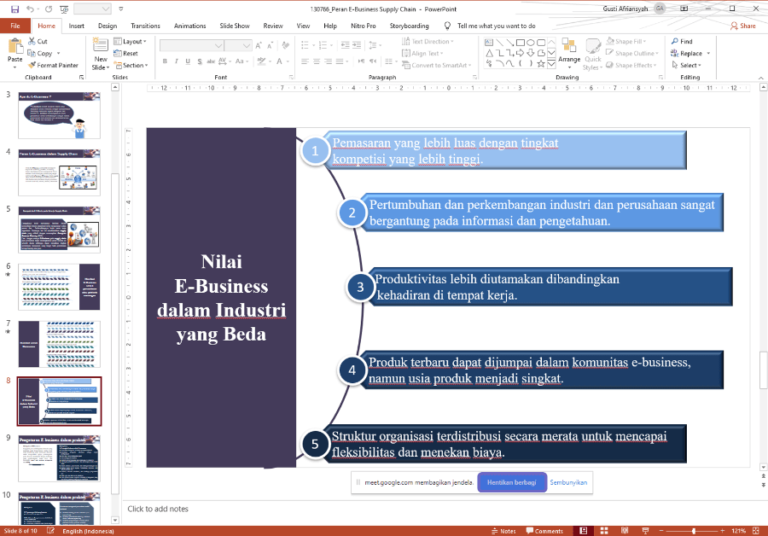Click the Sembunyikan link
This screenshot has height=536, width=768.
pos(568,483)
